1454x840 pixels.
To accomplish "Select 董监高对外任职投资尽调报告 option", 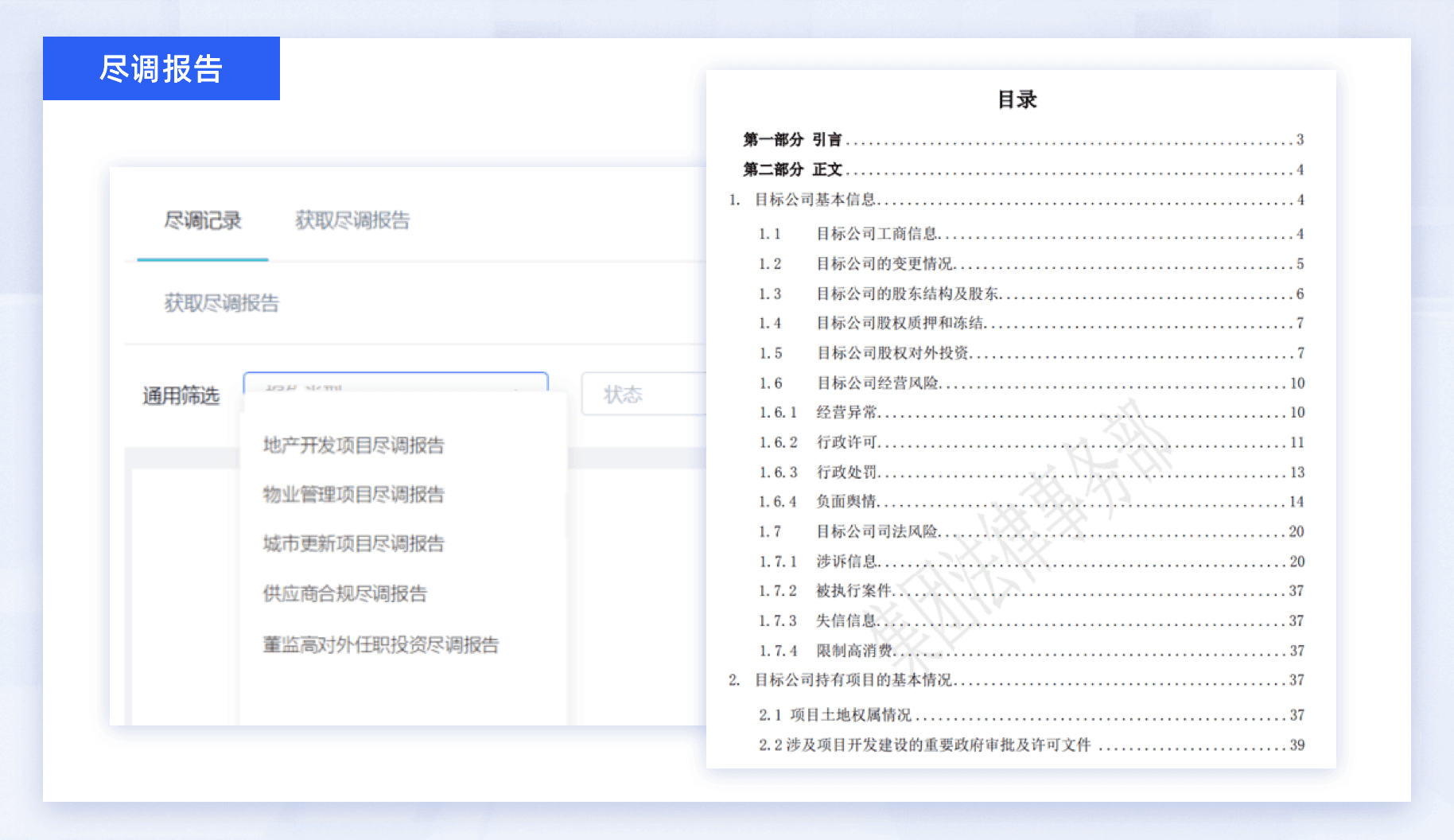I will pos(379,645).
